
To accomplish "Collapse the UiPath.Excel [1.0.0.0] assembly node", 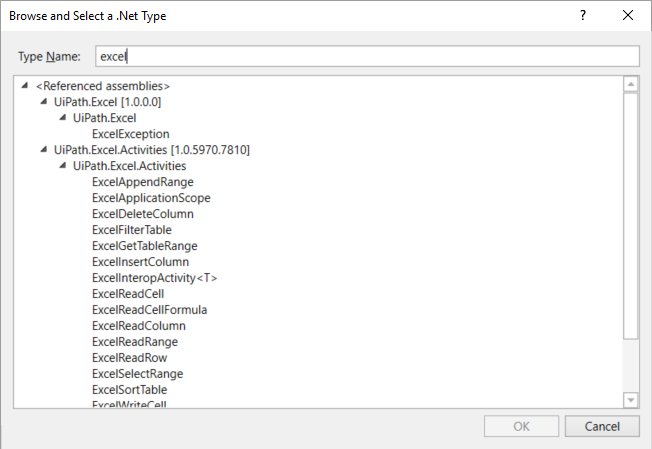I will (44, 101).
